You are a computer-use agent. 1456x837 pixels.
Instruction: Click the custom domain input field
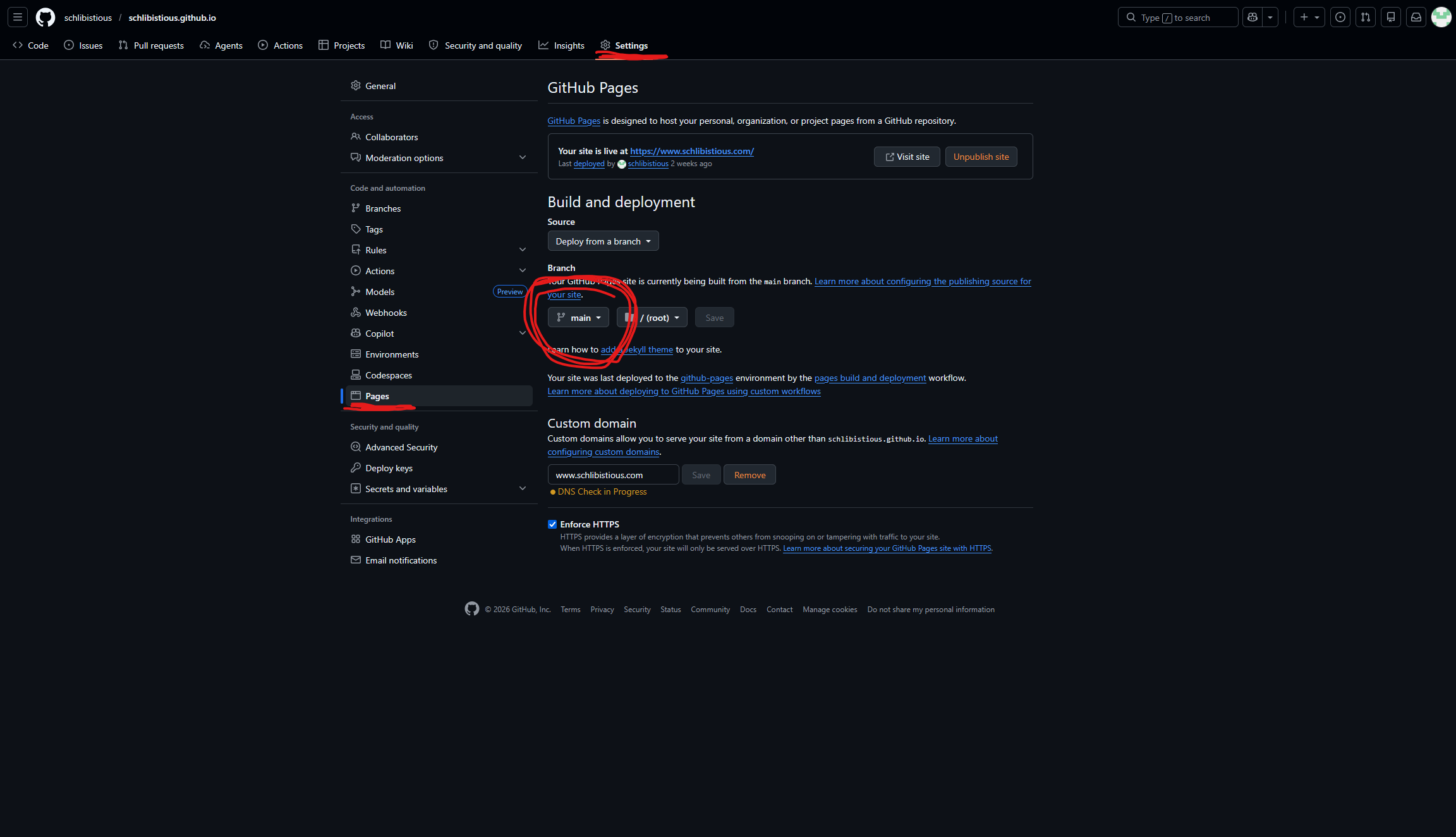click(x=613, y=475)
